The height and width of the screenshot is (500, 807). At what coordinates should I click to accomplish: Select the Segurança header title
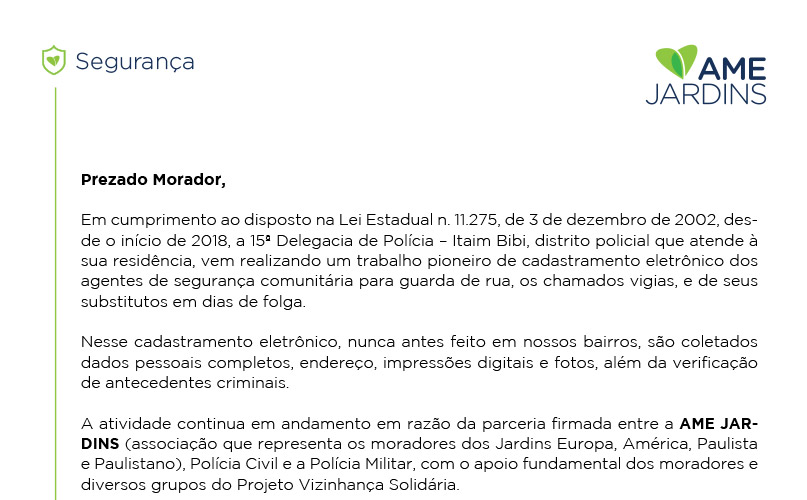135,62
